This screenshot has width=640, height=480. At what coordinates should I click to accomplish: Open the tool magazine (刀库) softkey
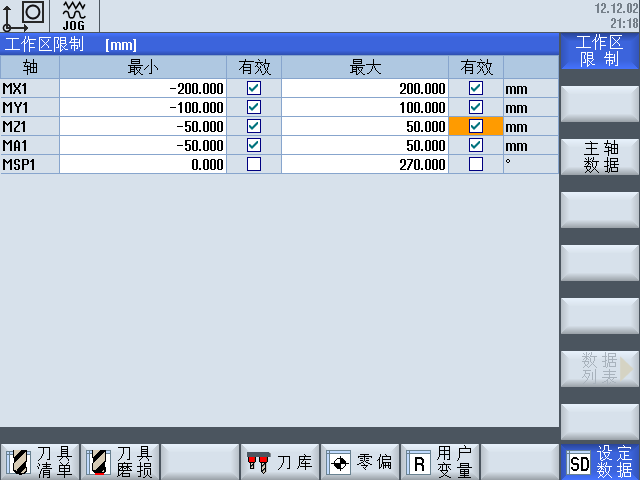(x=280, y=462)
